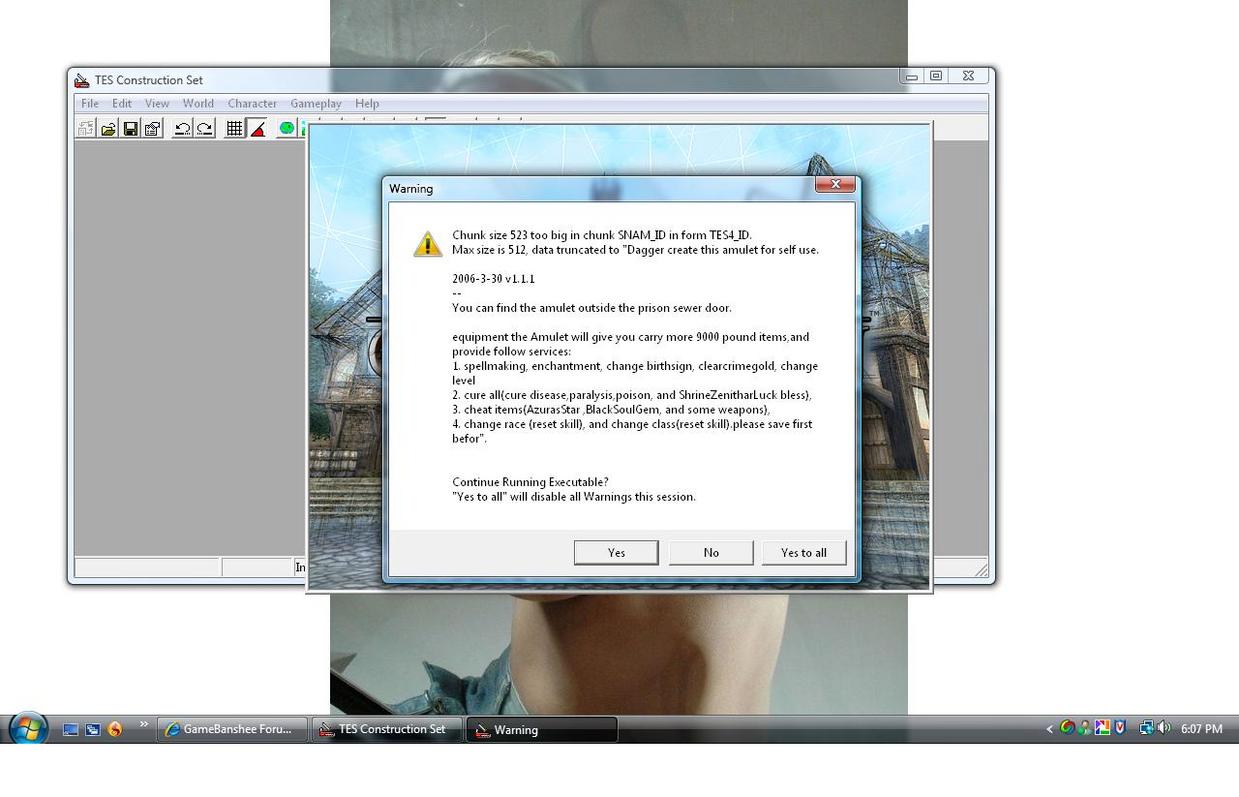Click the '2006-3-30 v1.1.1' line
1239x797 pixels.
(x=493, y=279)
